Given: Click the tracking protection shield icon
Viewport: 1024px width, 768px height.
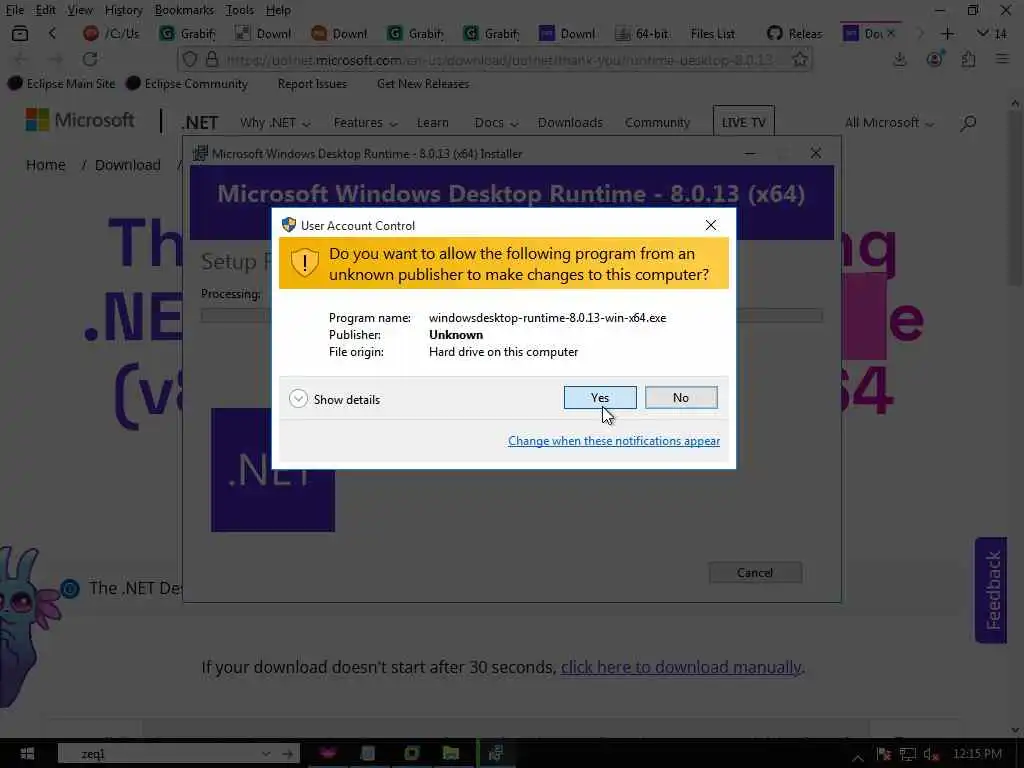Looking at the screenshot, I should (189, 59).
